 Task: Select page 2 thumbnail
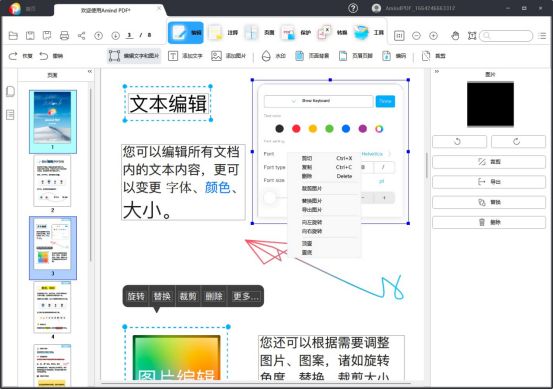pyautogui.click(x=52, y=182)
